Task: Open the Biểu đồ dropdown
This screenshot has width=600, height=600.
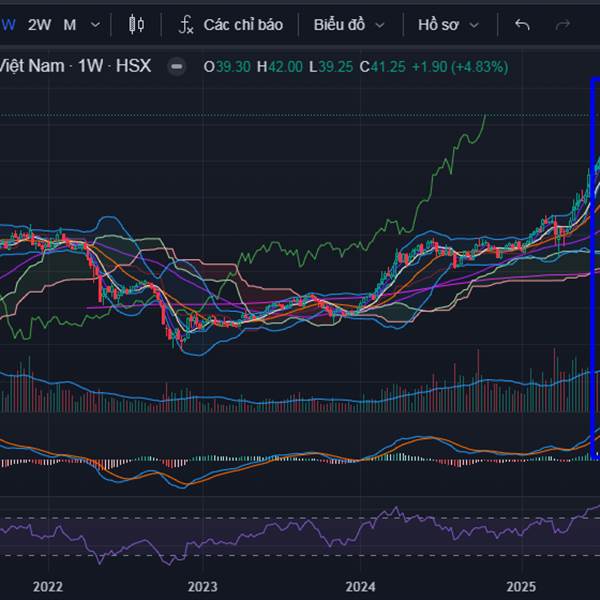Action: [349, 25]
